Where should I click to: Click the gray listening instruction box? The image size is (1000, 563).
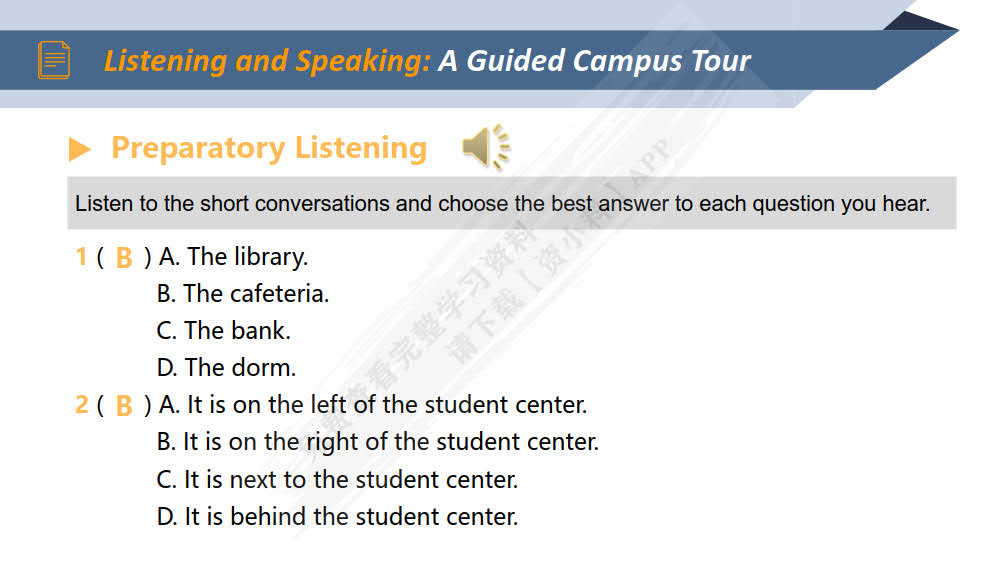tap(511, 204)
